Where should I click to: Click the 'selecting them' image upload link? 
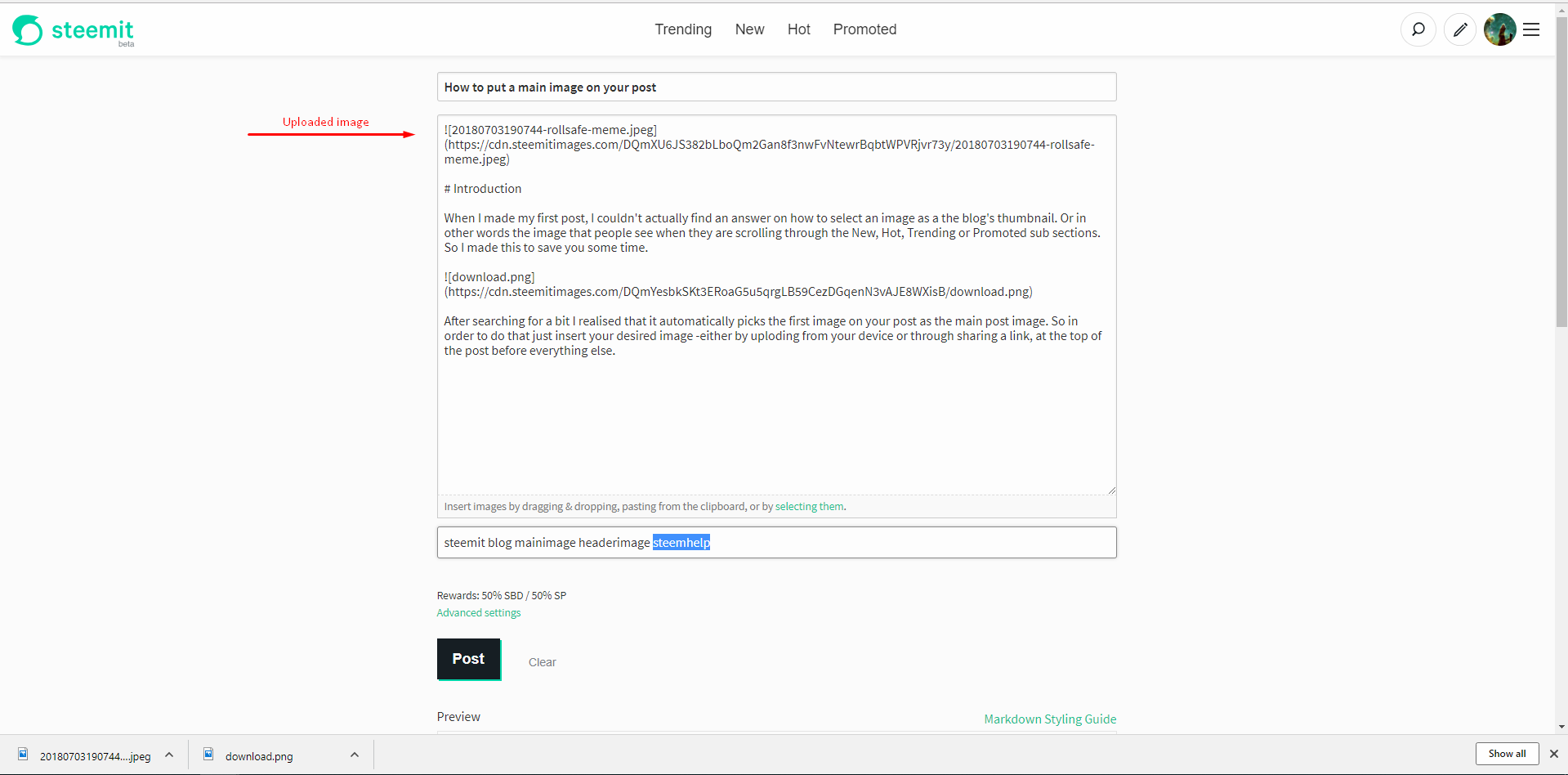(x=810, y=507)
